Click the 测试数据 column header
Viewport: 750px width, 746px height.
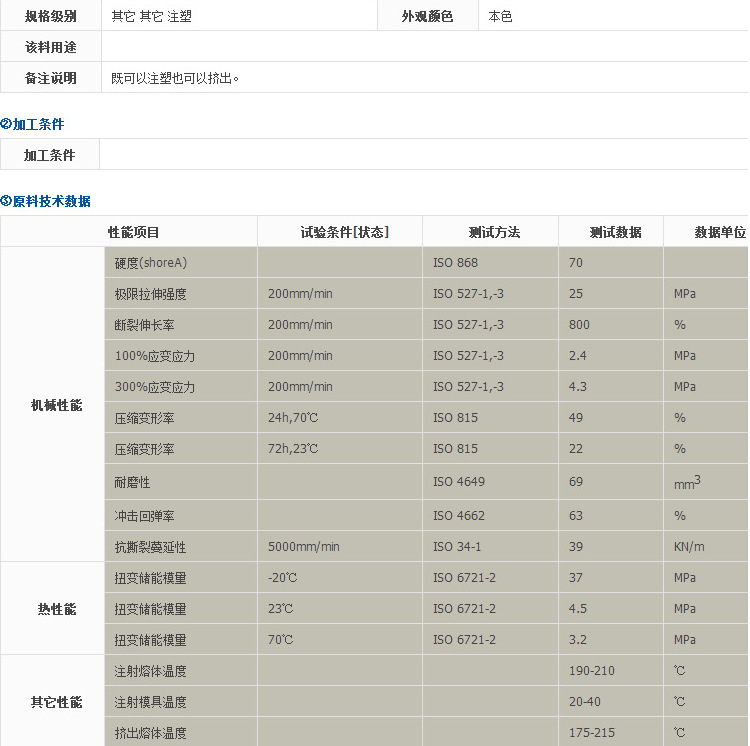[x=615, y=232]
